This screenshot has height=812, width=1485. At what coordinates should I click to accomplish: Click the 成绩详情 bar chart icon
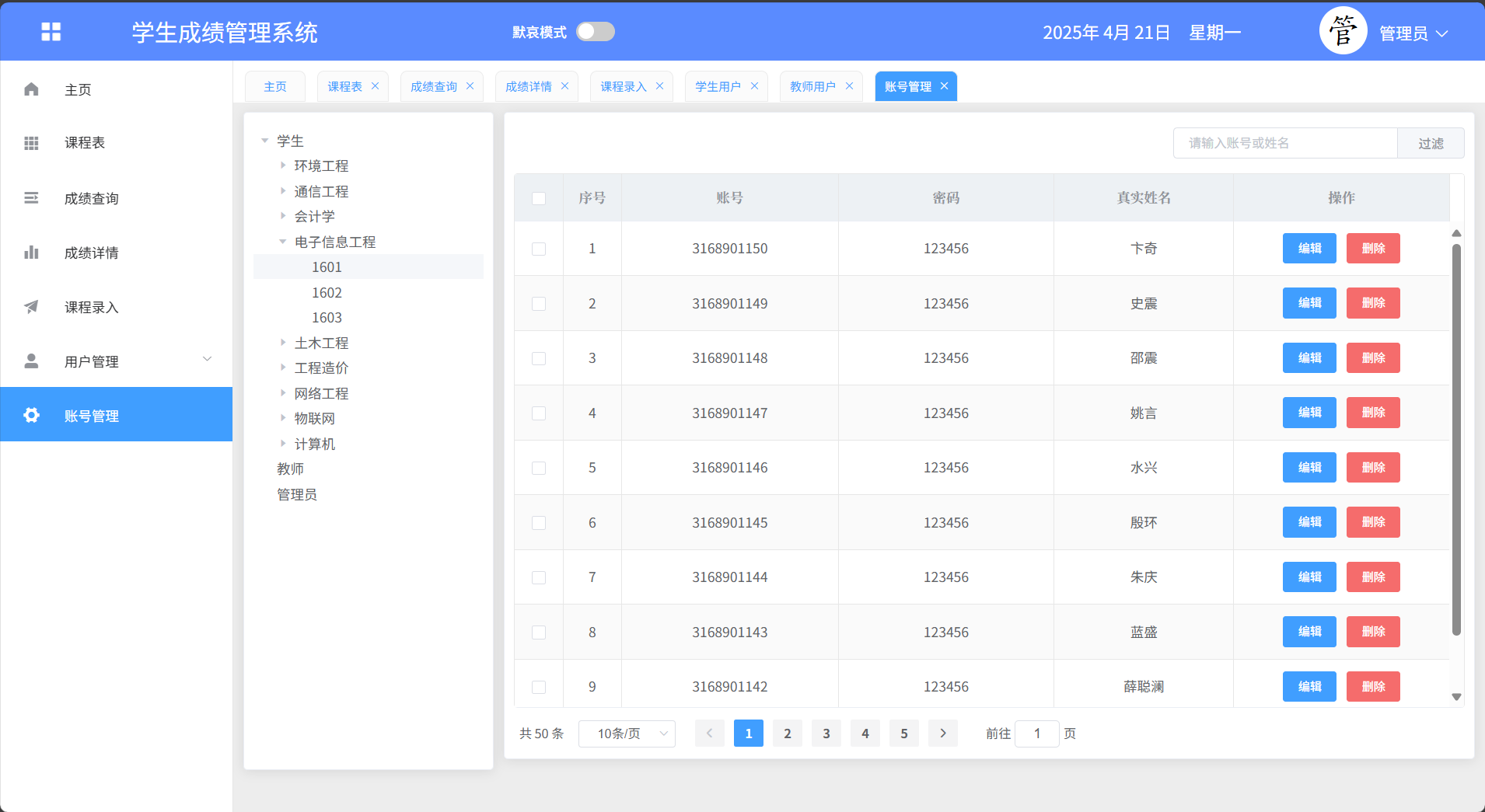(31, 253)
